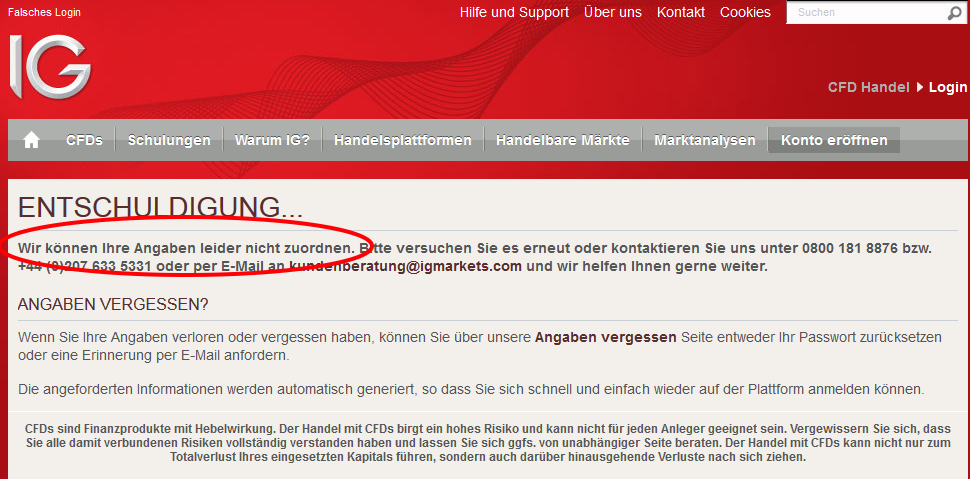Click the Konto eröffnen button
Image resolution: width=970 pixels, height=479 pixels.
click(834, 140)
